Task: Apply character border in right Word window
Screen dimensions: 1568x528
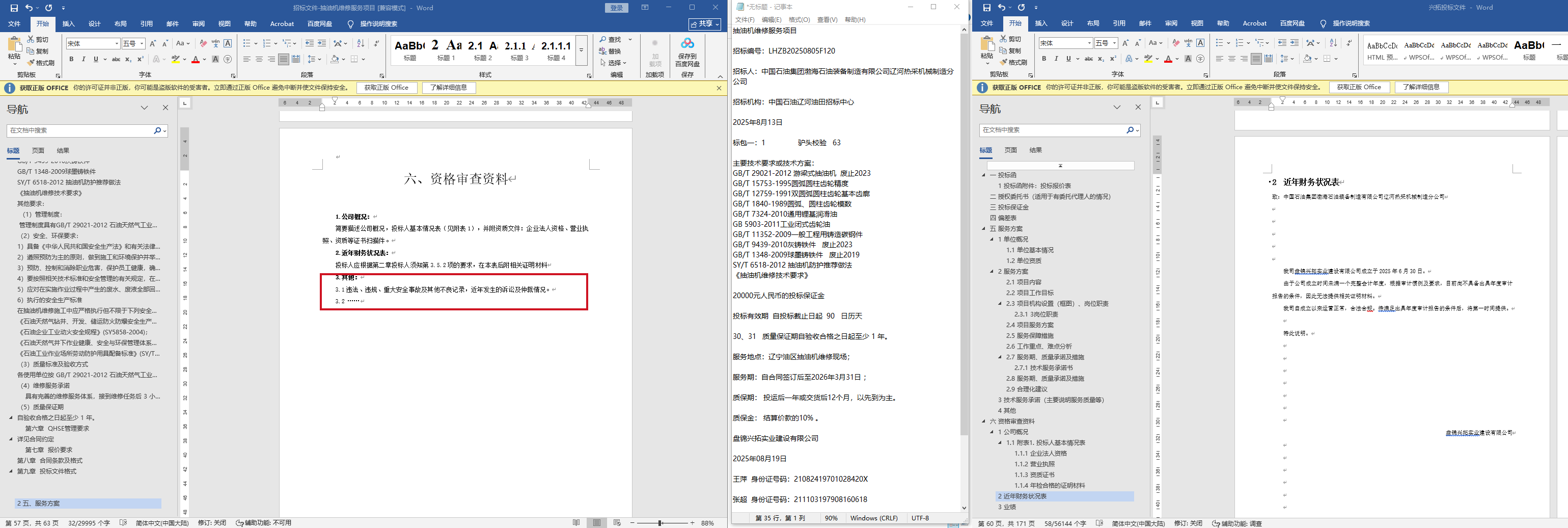Action: [1200, 43]
